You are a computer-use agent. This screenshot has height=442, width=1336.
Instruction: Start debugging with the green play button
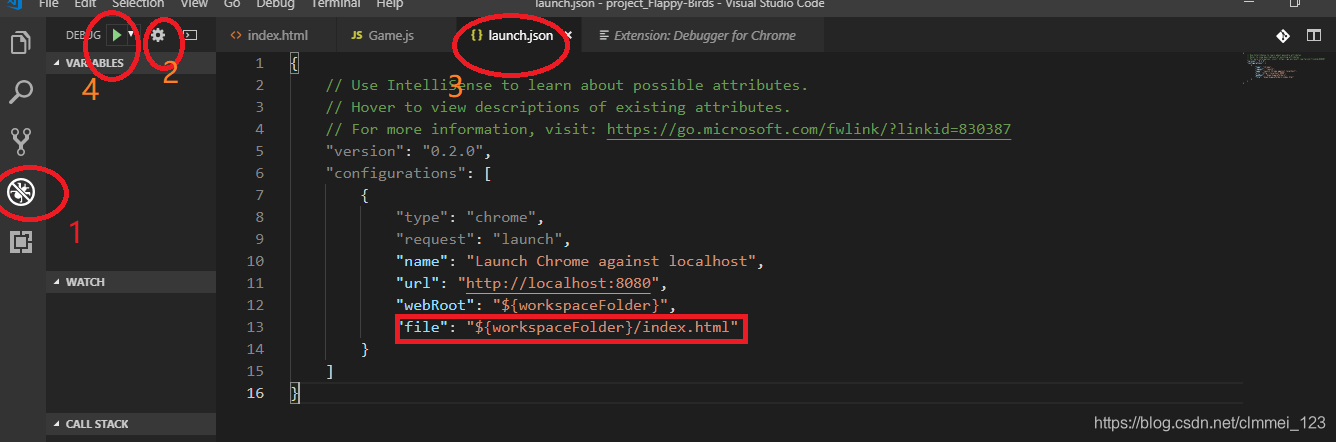(x=117, y=35)
